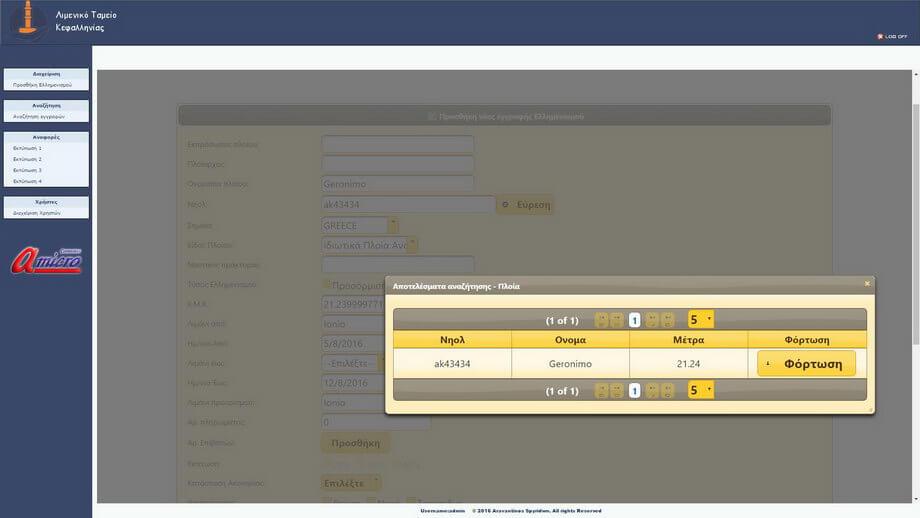Screen dimensions: 920x518
Task: Go to previous page in top paginator
Action: point(617,320)
